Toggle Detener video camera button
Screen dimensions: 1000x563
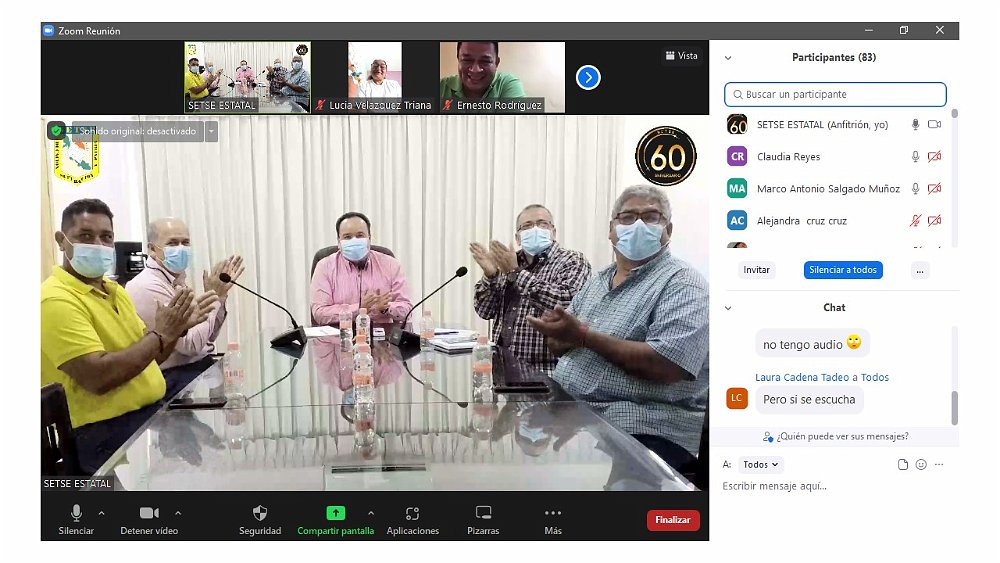(149, 513)
